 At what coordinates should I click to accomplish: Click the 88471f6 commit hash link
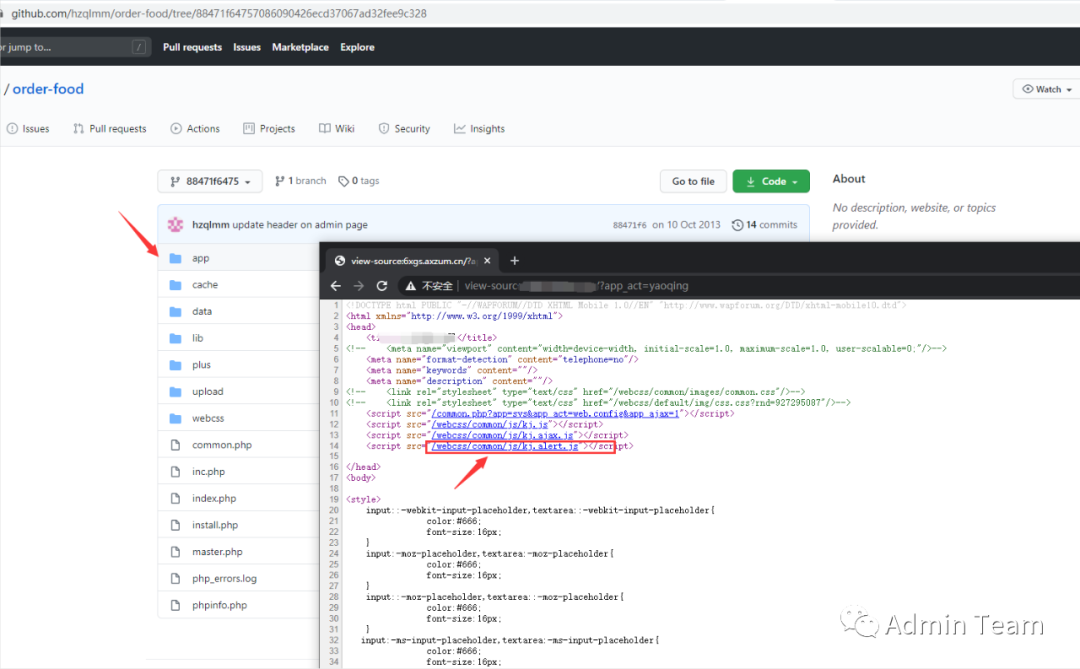630,225
